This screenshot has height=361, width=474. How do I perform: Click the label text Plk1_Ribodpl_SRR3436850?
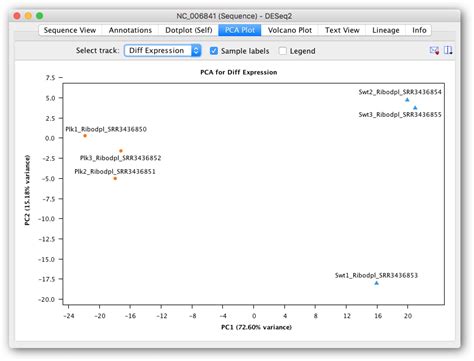pyautogui.click(x=106, y=129)
